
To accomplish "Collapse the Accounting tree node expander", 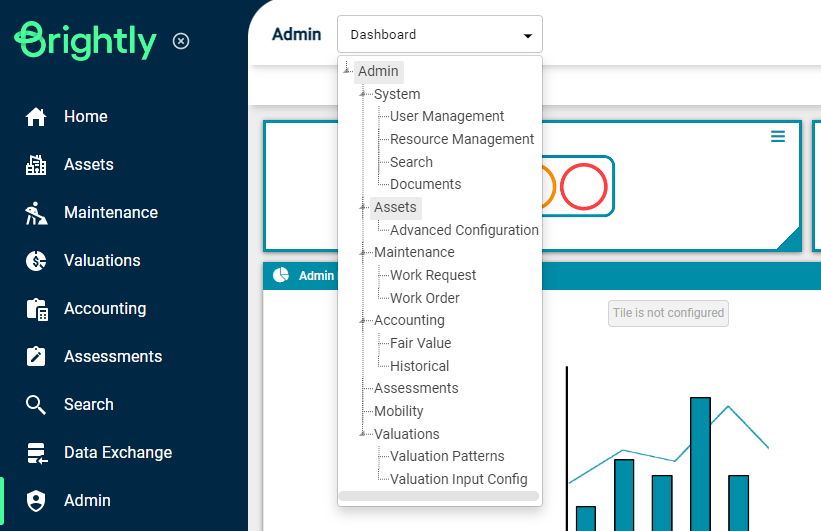I will (362, 320).
